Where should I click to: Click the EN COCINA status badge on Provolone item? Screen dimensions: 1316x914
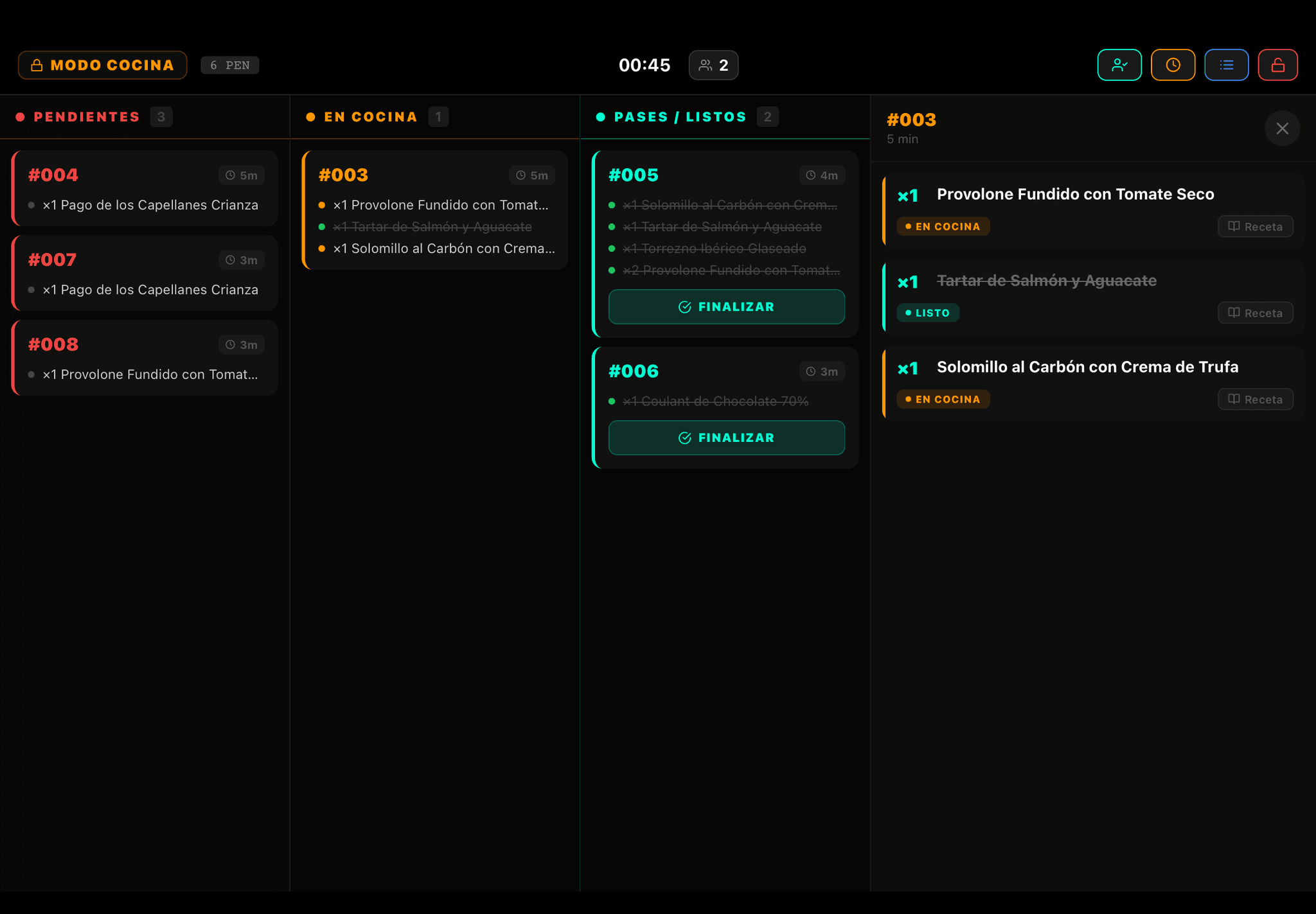(x=943, y=226)
